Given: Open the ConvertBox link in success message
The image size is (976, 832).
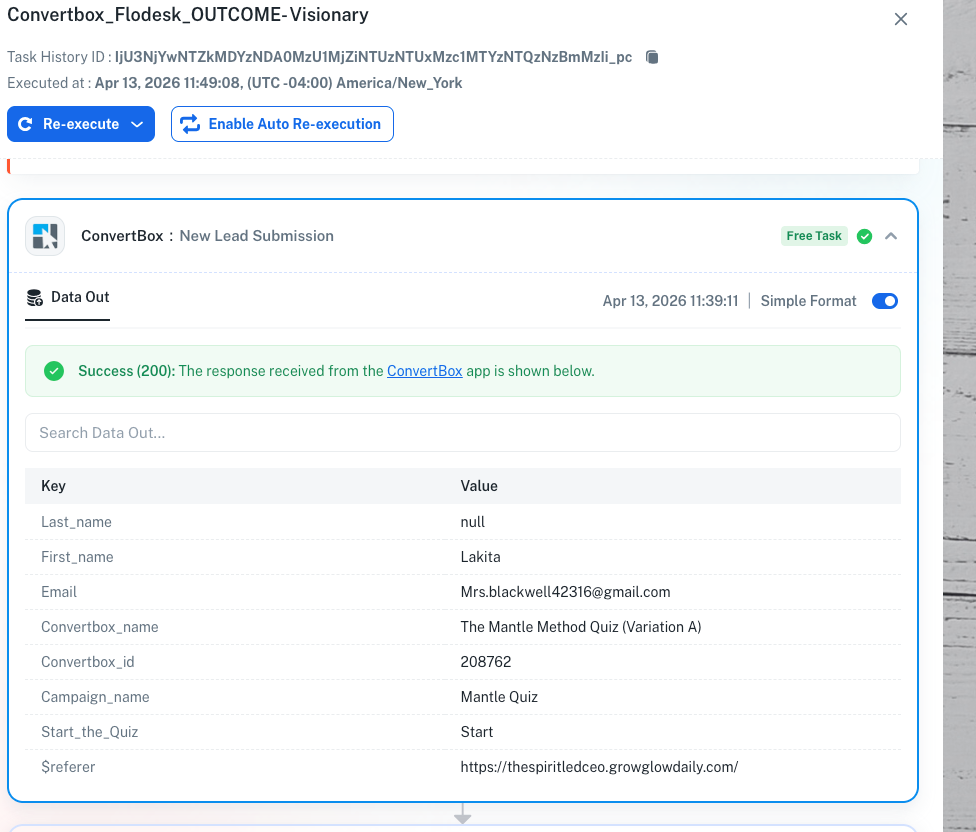Looking at the screenshot, I should [x=424, y=371].
